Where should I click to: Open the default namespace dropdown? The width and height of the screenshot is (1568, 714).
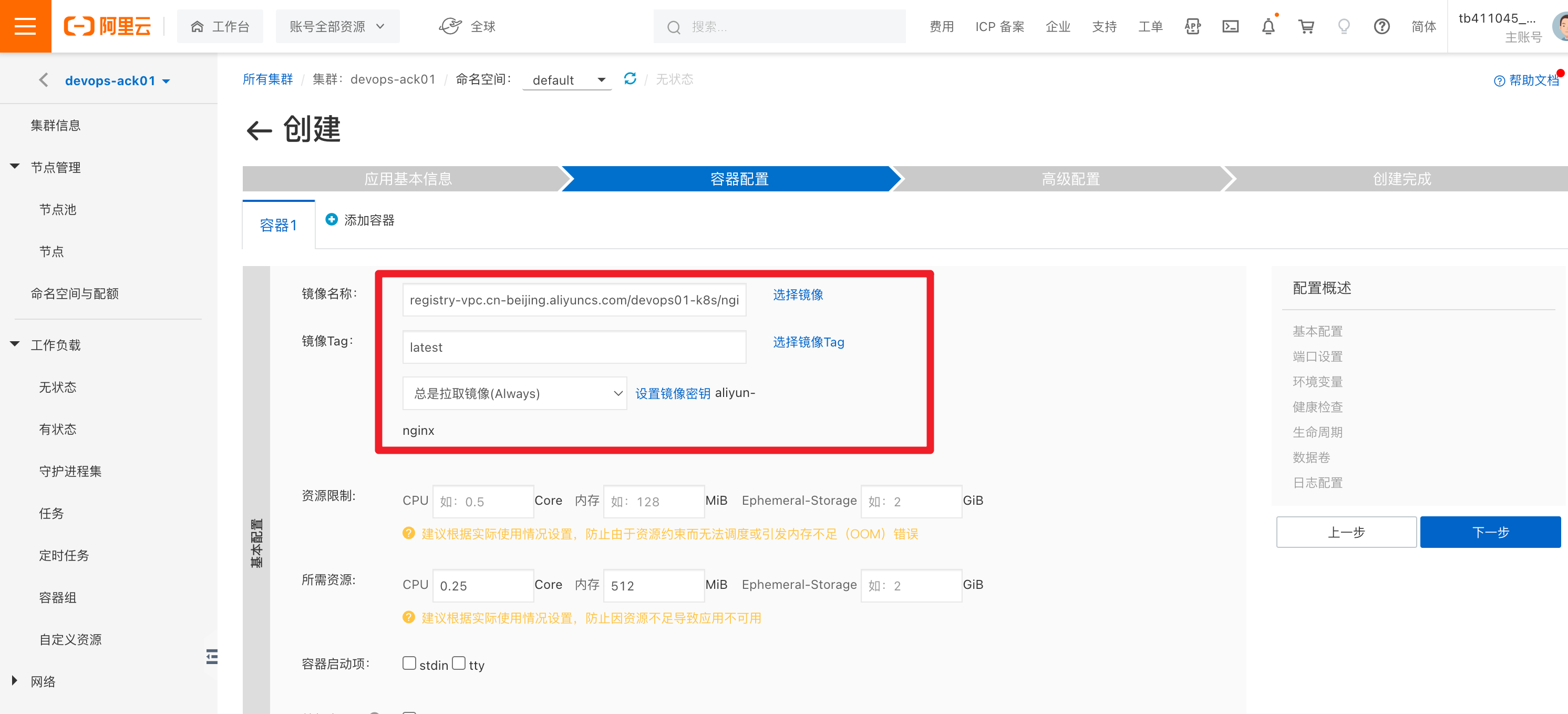pos(568,80)
